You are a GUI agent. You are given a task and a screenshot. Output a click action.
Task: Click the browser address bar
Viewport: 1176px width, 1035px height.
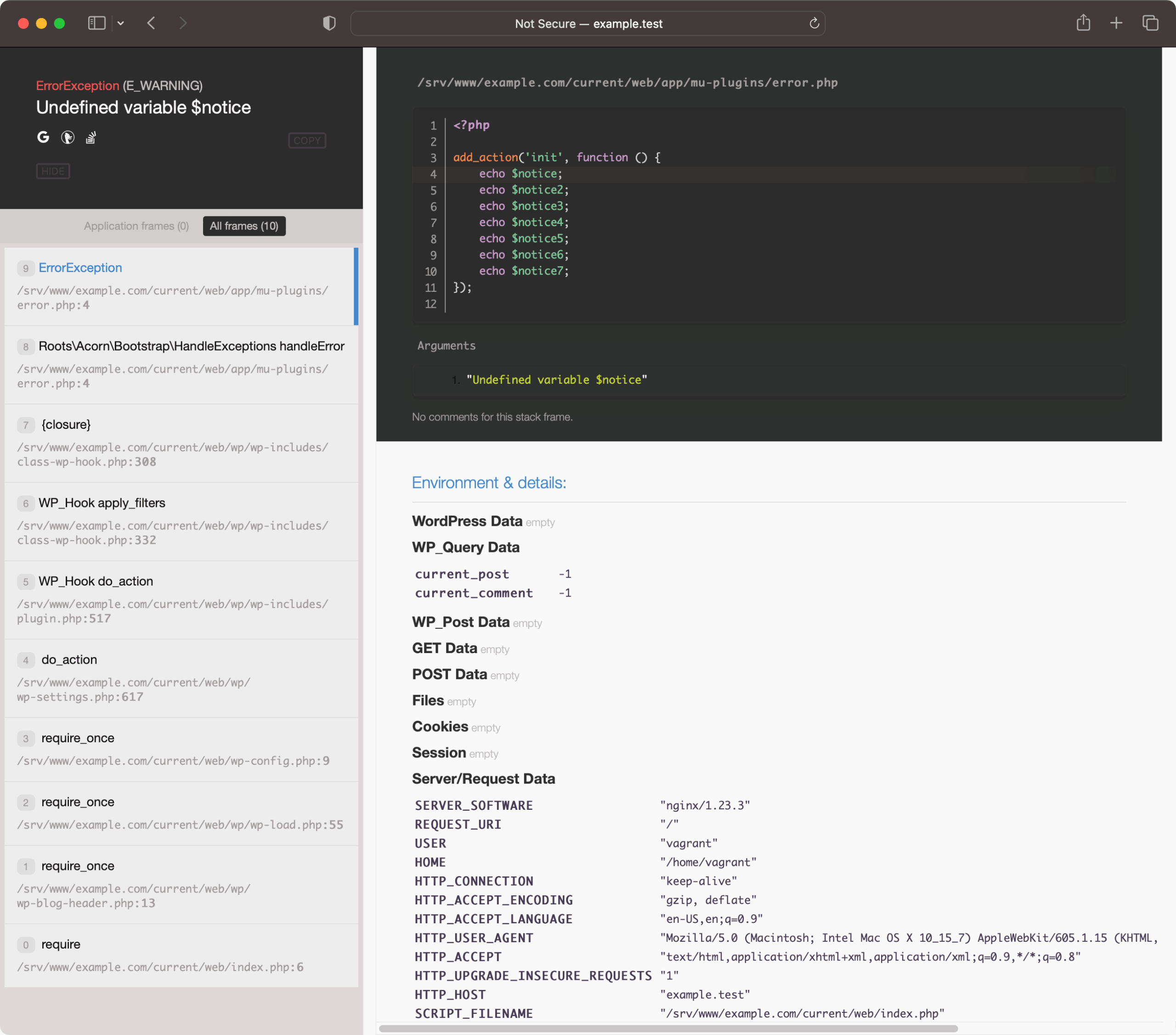coord(588,23)
